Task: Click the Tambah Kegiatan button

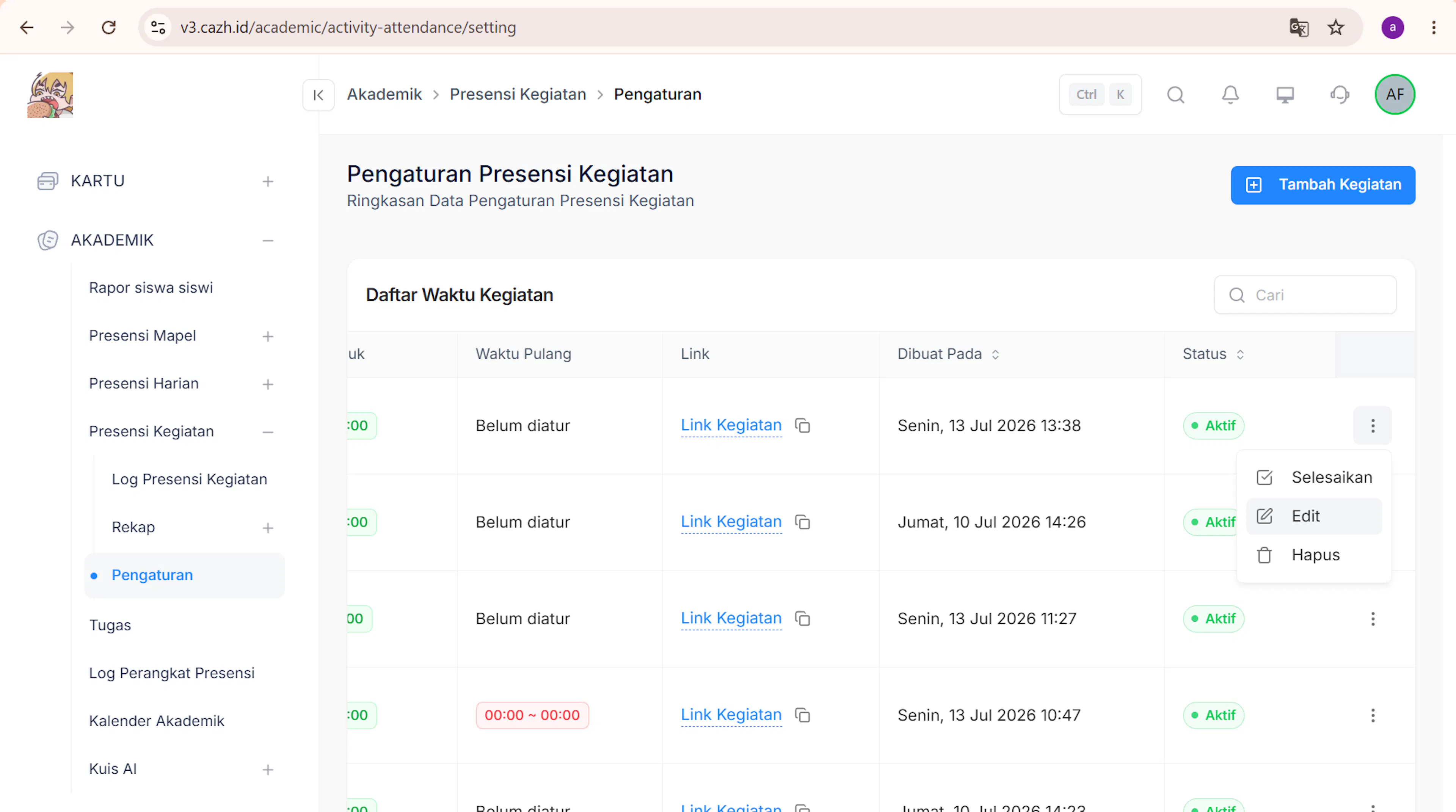Action: [1323, 185]
